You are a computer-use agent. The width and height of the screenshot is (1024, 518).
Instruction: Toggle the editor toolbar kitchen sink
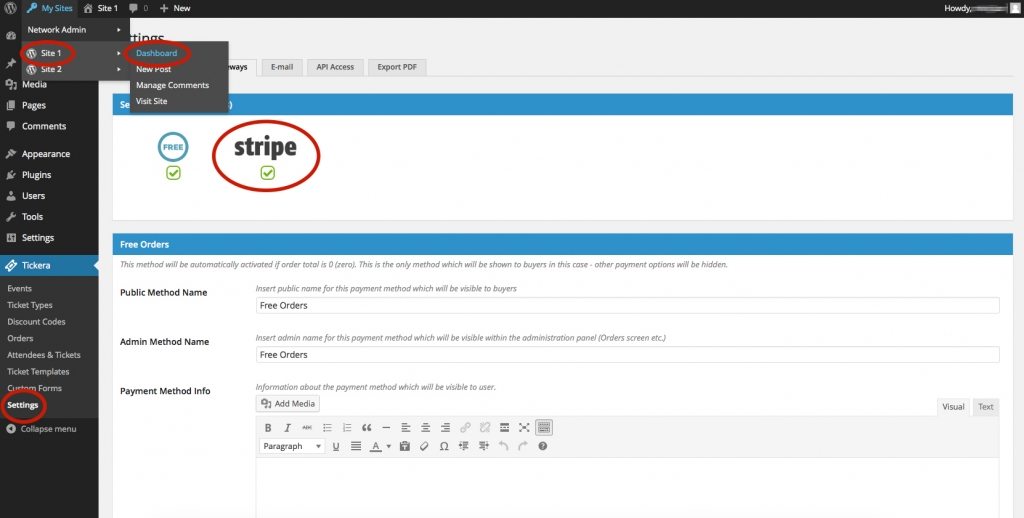pyautogui.click(x=544, y=428)
